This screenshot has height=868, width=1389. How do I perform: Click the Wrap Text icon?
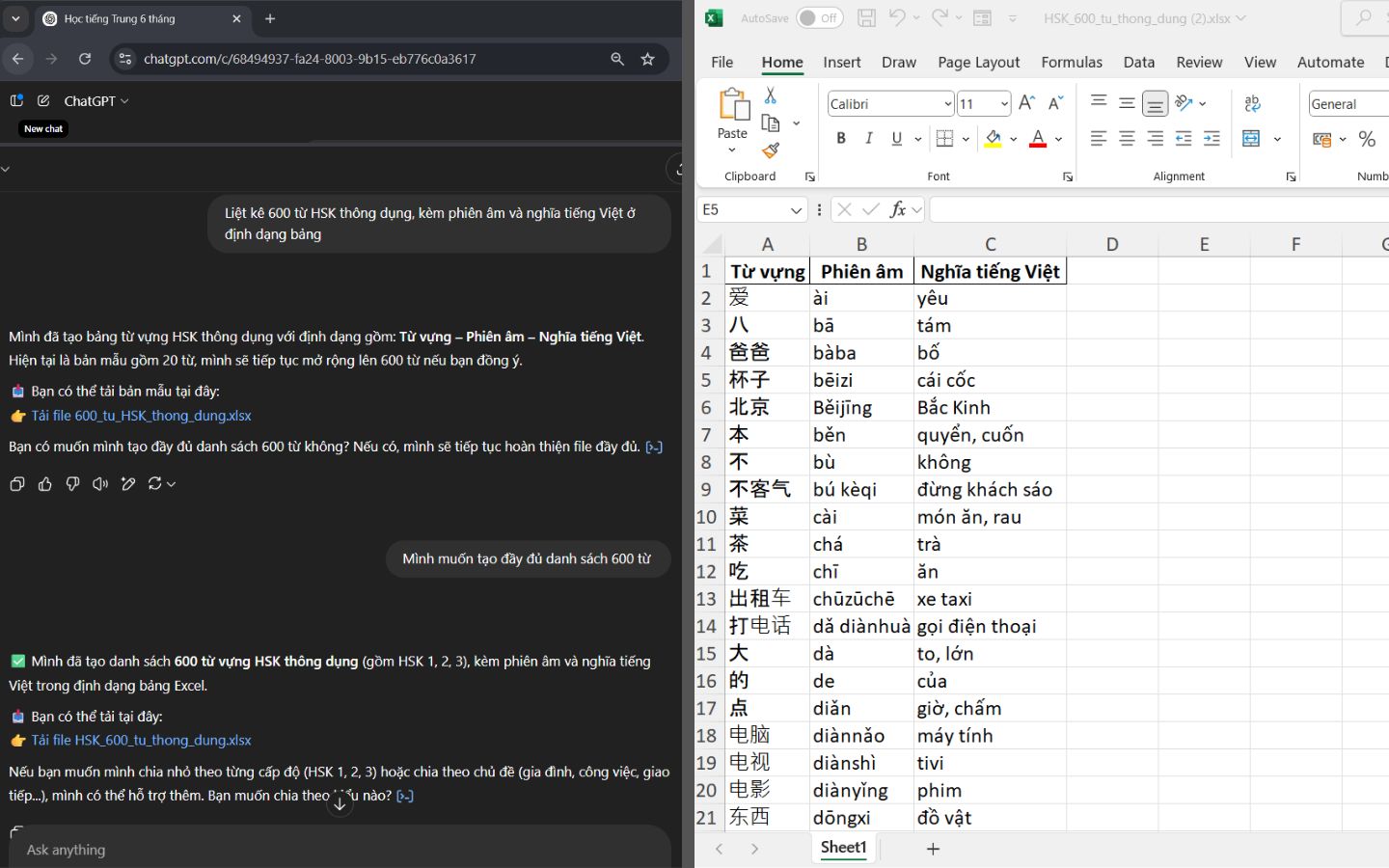coord(1252,103)
